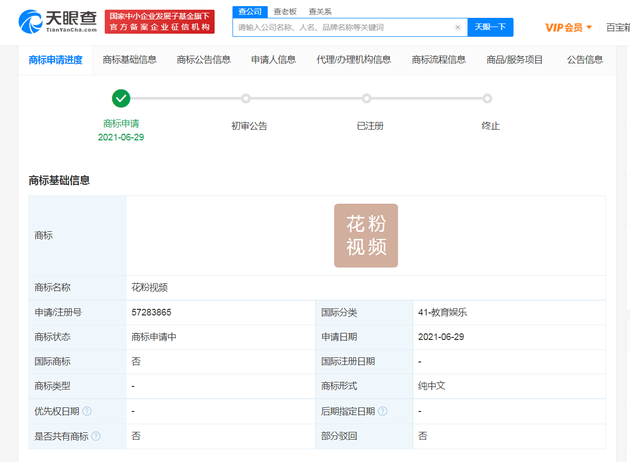Open the 商标基础信息 tab
This screenshot has height=462, width=630.
click(x=129, y=60)
